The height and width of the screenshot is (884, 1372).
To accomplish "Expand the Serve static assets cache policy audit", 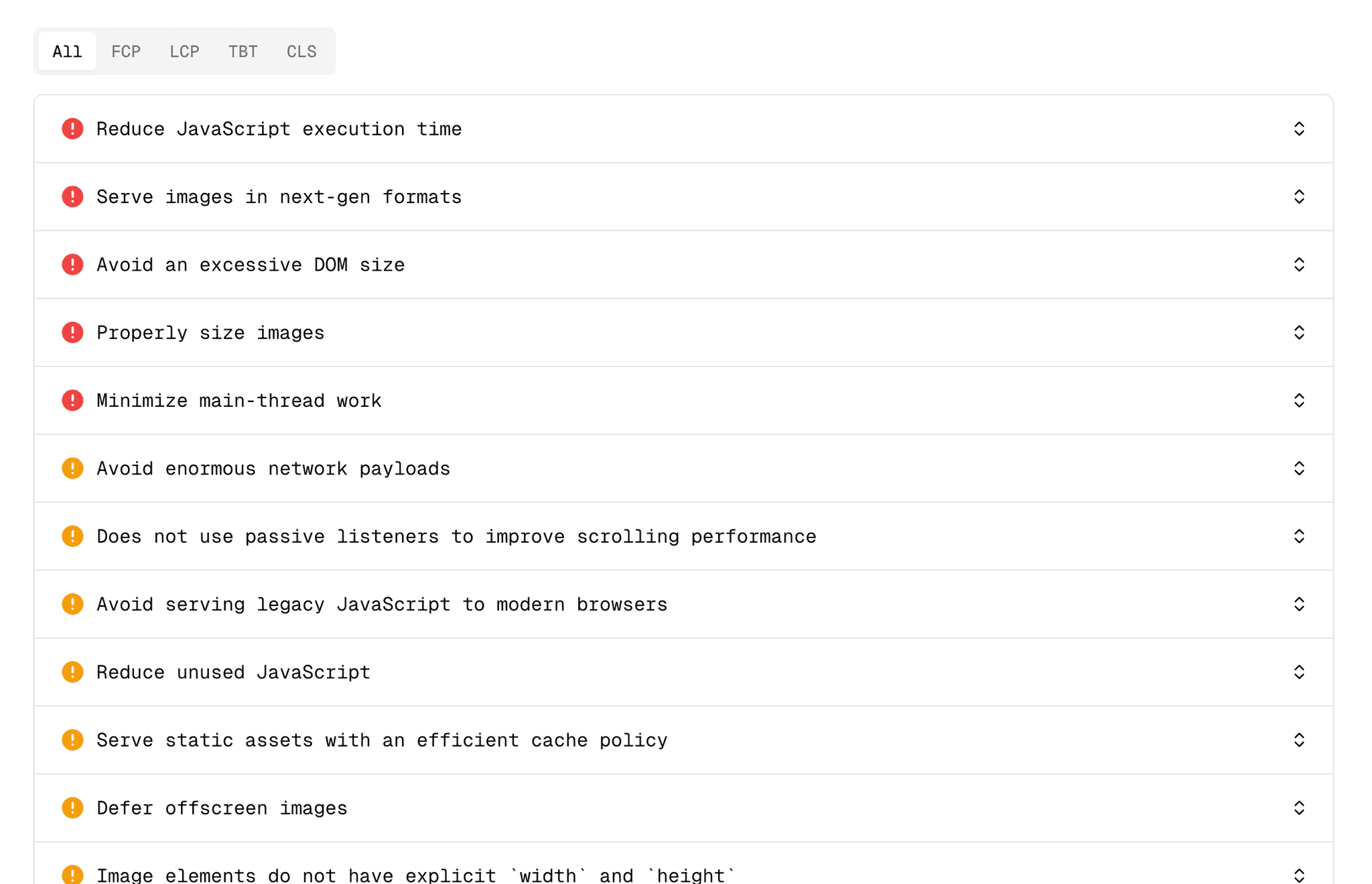I will click(x=1298, y=740).
